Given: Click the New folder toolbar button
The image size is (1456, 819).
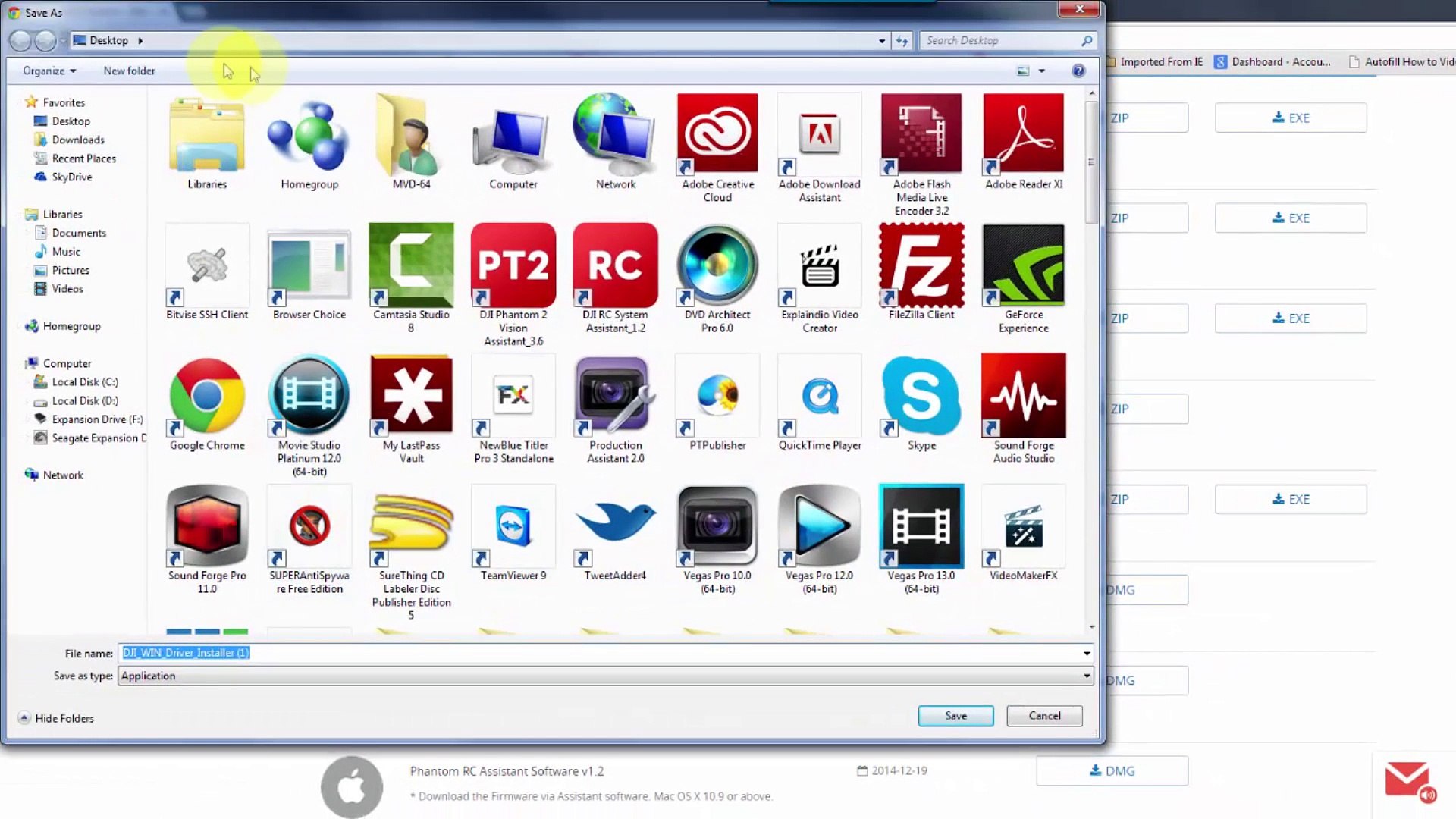Looking at the screenshot, I should click(x=129, y=71).
